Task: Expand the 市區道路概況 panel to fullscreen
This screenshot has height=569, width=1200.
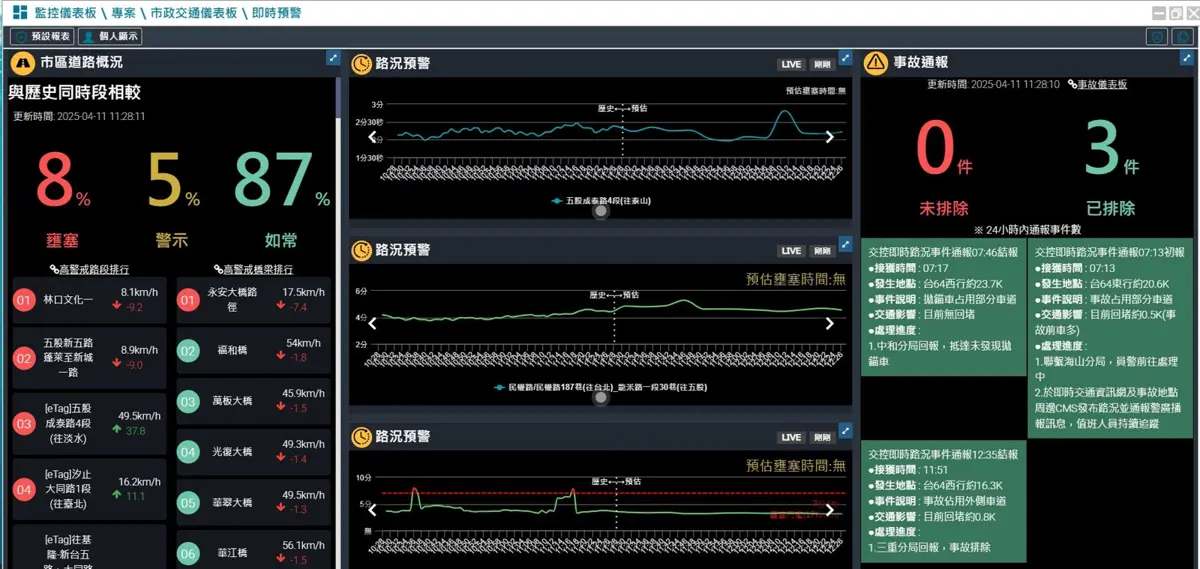Action: pos(334,58)
